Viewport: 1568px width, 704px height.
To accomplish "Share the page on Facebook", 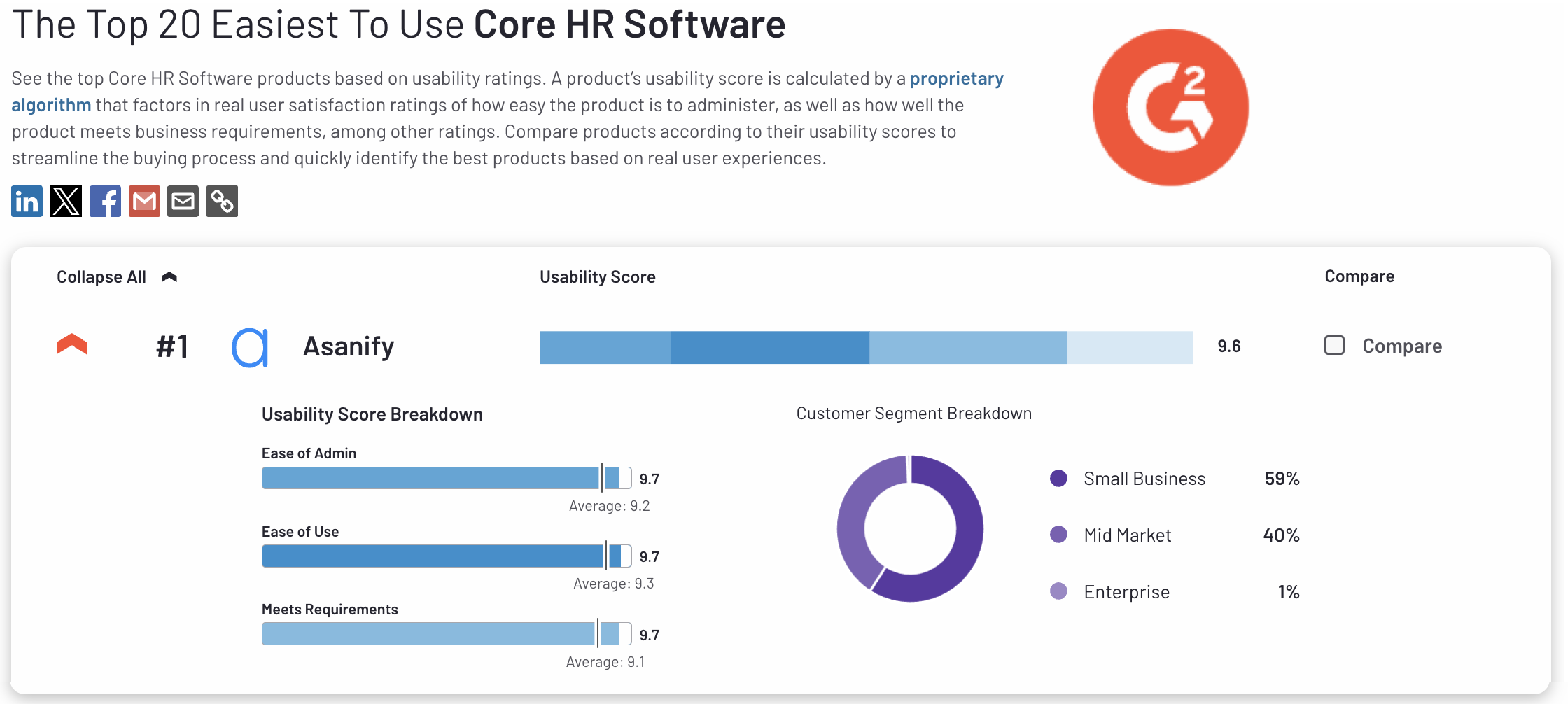I will click(x=104, y=201).
